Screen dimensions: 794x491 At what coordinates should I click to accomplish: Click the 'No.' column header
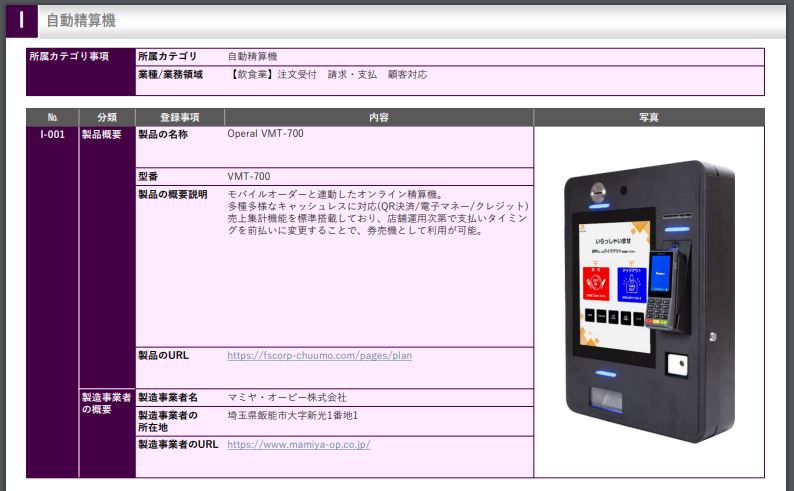coord(53,117)
